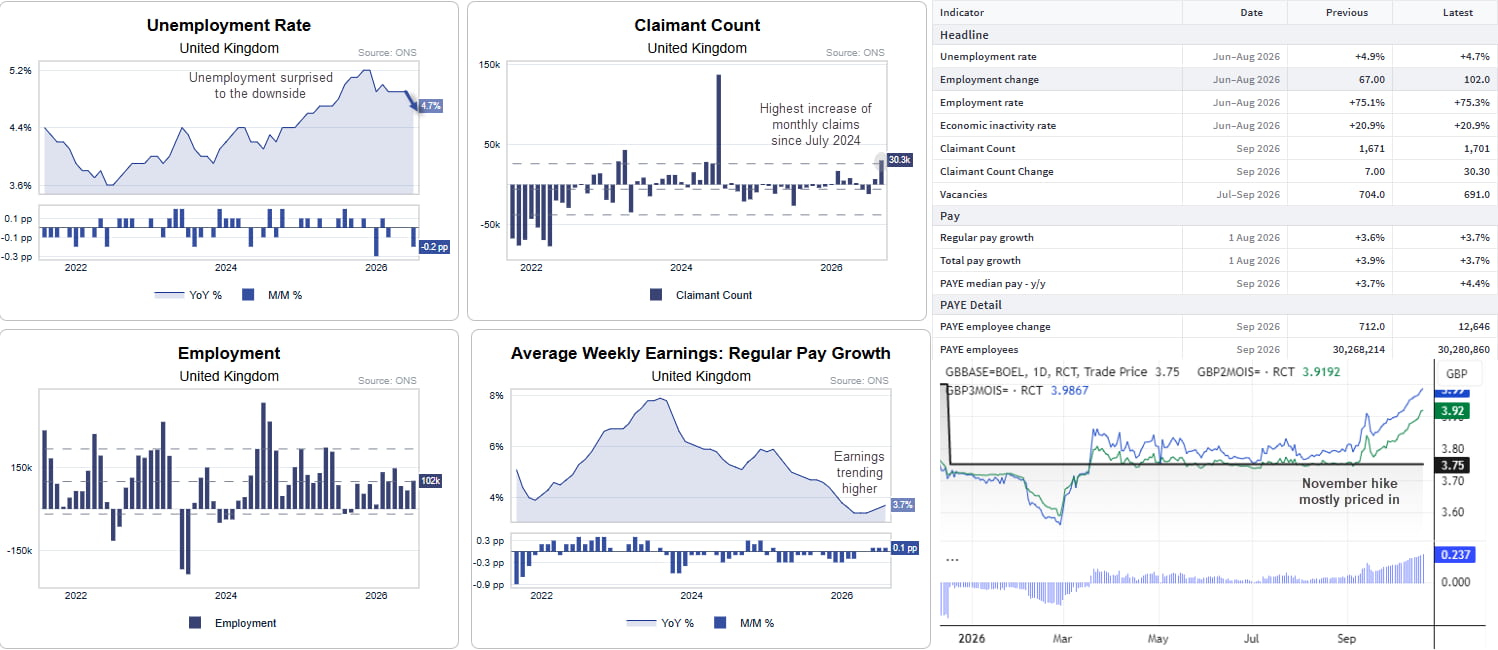Select the "PAYE employee change" row label
This screenshot has height=650, width=1498.
pos(995,327)
